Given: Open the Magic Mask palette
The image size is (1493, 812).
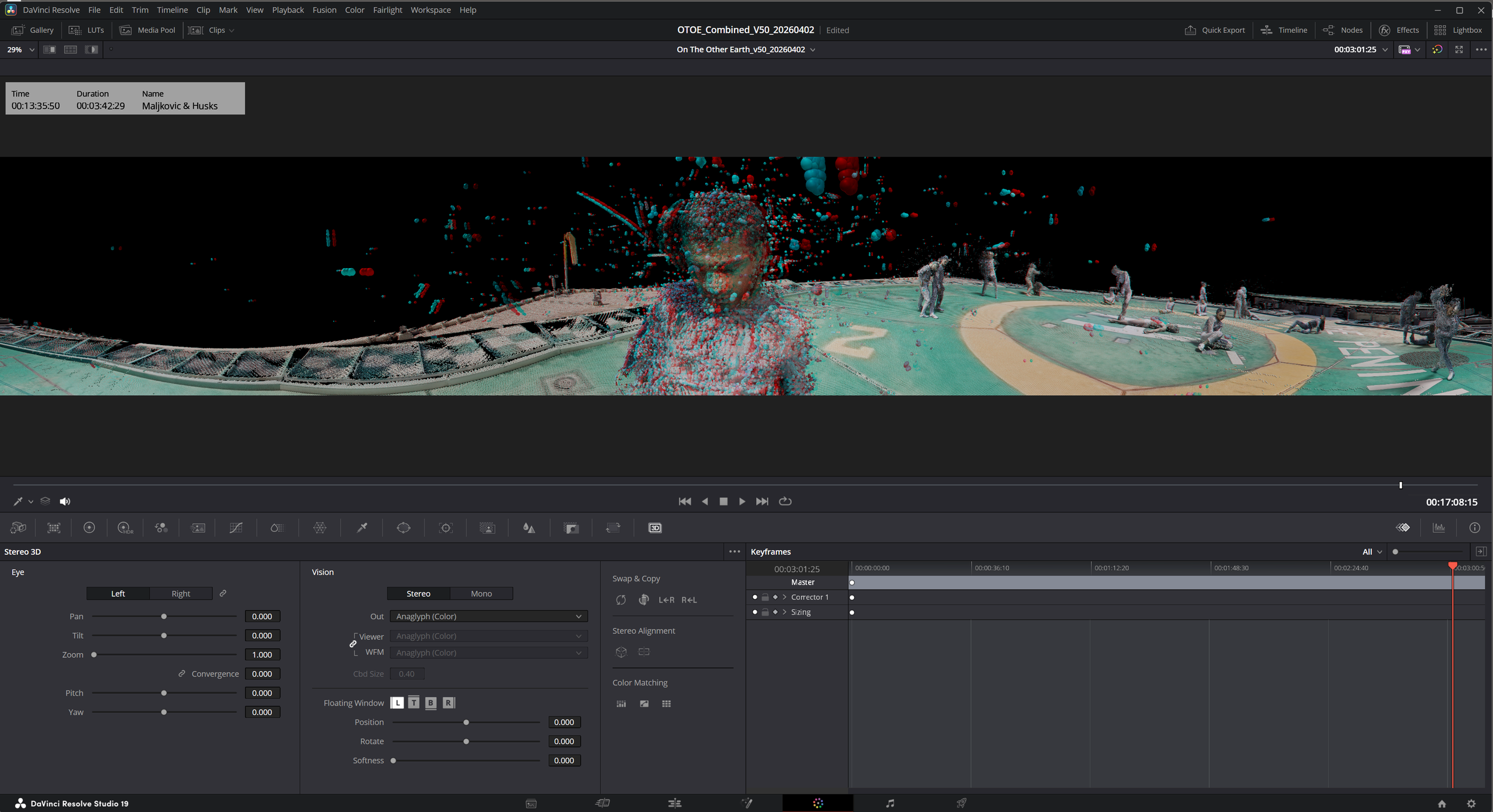Looking at the screenshot, I should (x=487, y=528).
